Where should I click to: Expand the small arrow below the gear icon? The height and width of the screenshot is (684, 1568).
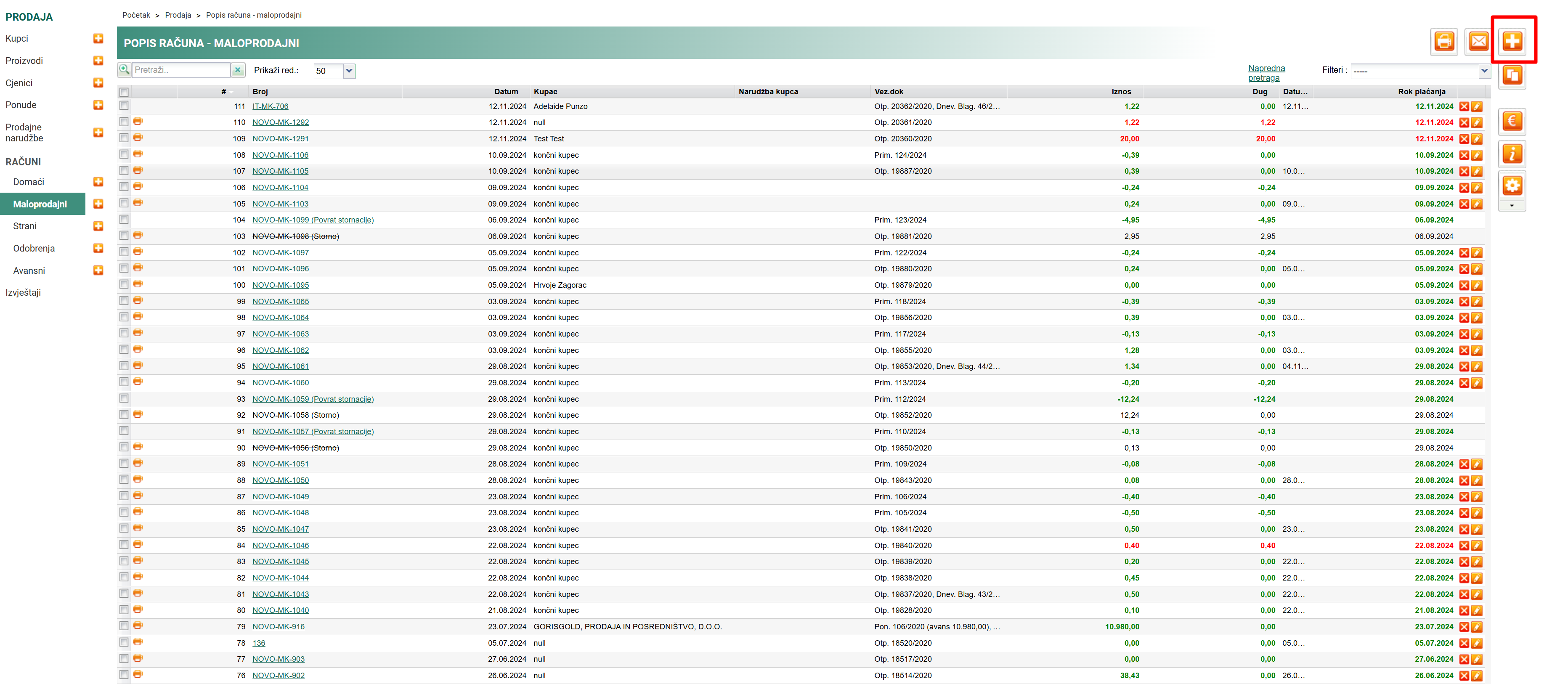(1512, 206)
